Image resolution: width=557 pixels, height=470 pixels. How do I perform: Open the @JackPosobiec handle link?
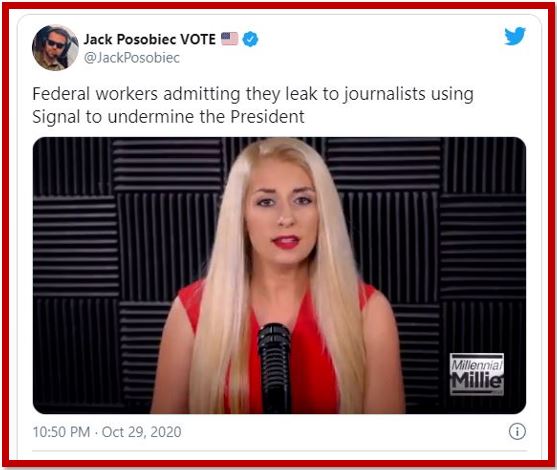pyautogui.click(x=131, y=58)
